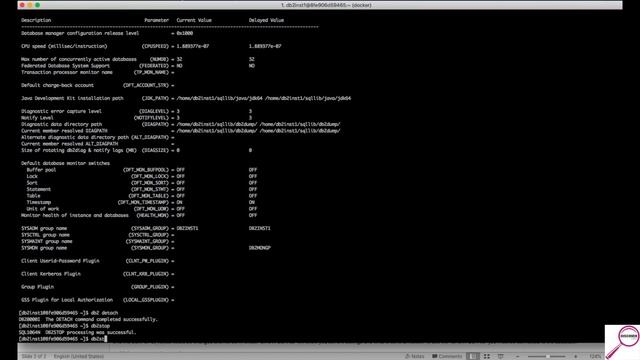The width and height of the screenshot is (640, 360).
Task: Maximize terminal window with green button
Action: 38,5
